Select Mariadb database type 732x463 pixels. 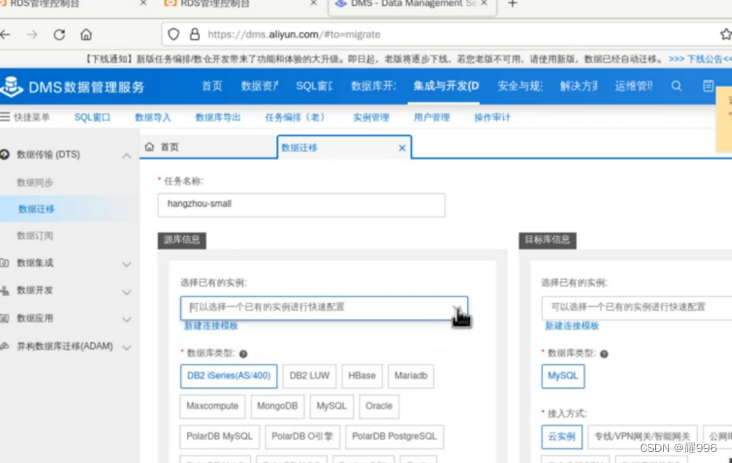[411, 376]
